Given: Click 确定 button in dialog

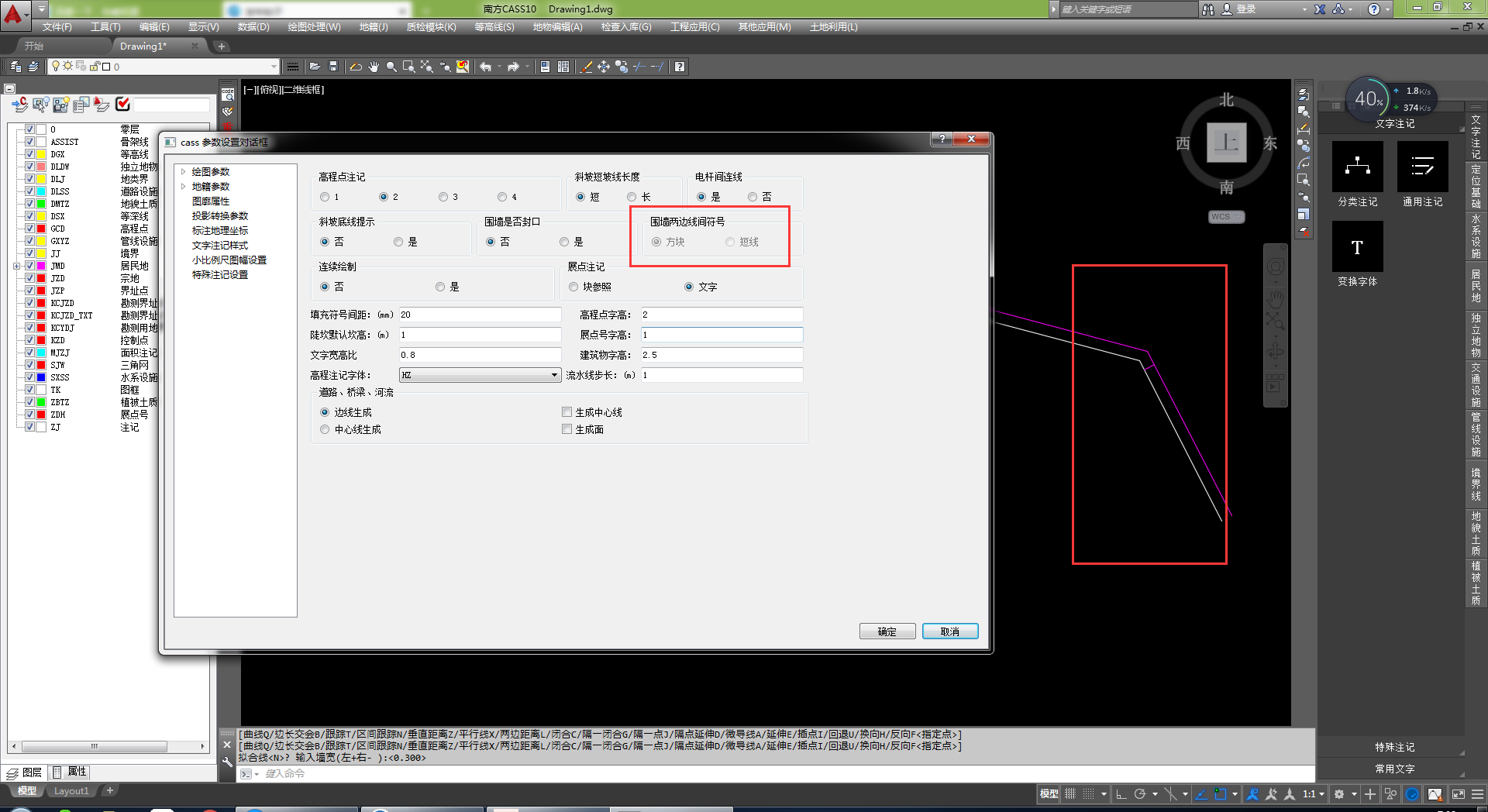Looking at the screenshot, I should pos(887,631).
